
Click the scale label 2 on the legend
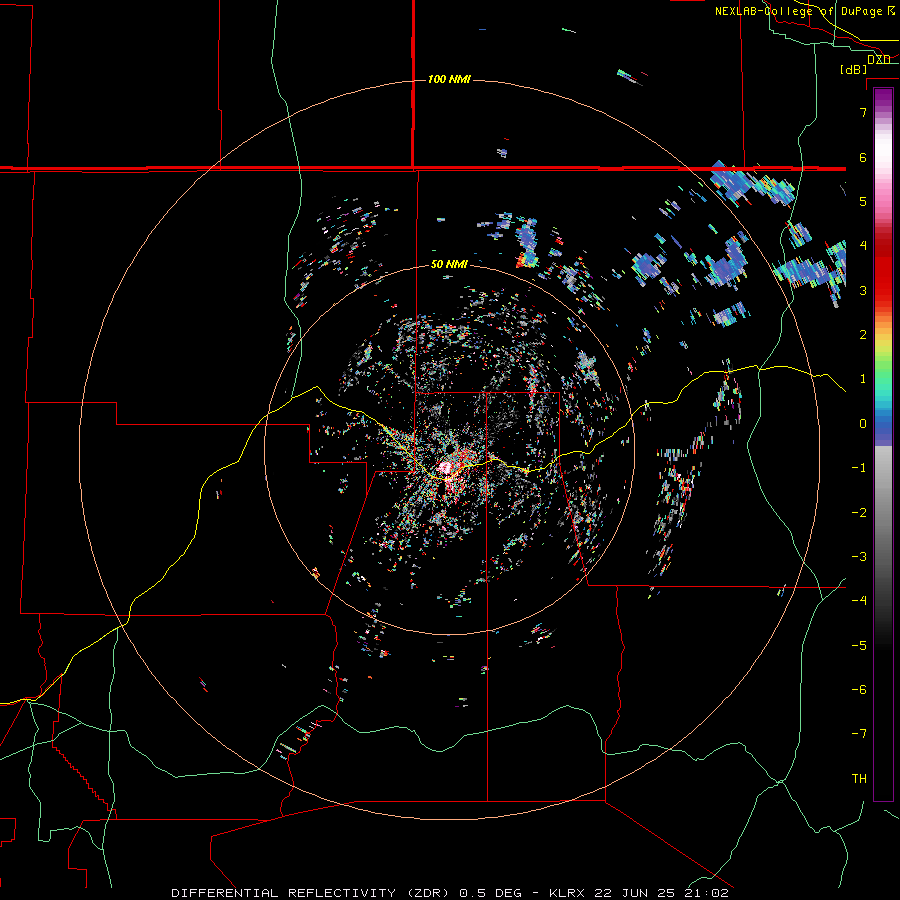point(863,335)
